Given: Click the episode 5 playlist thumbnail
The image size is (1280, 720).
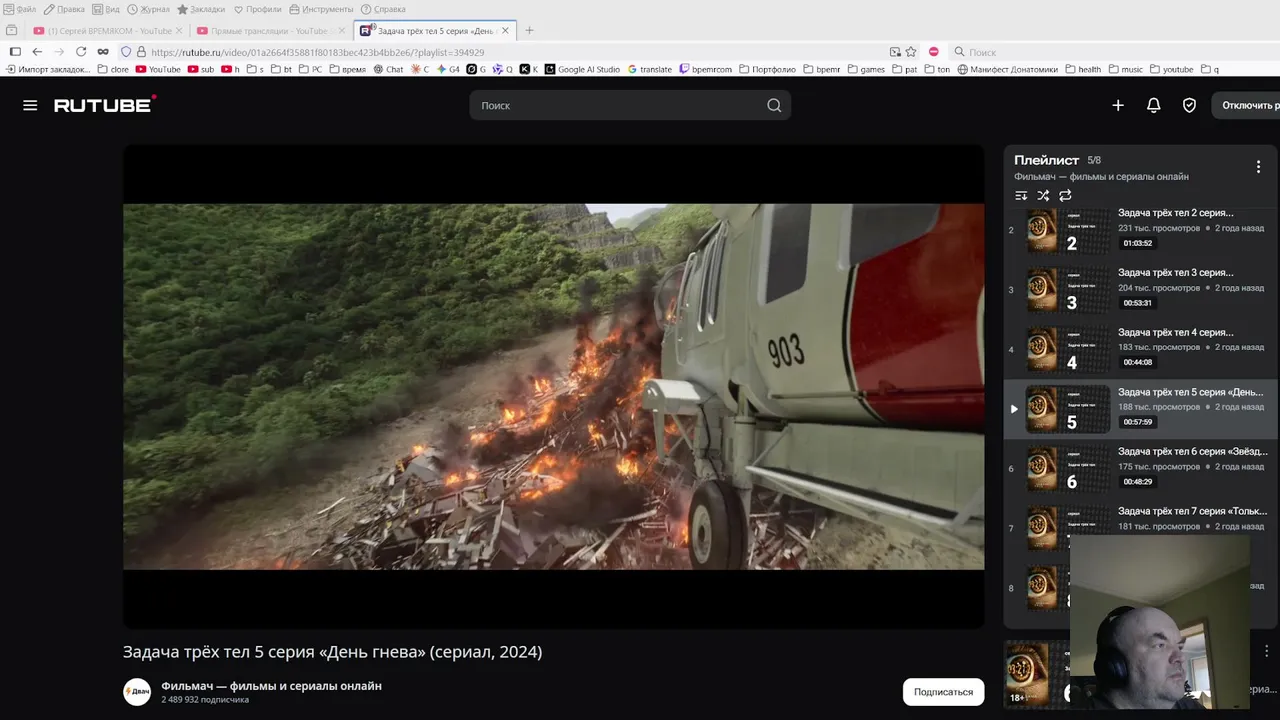Looking at the screenshot, I should pos(1068,409).
